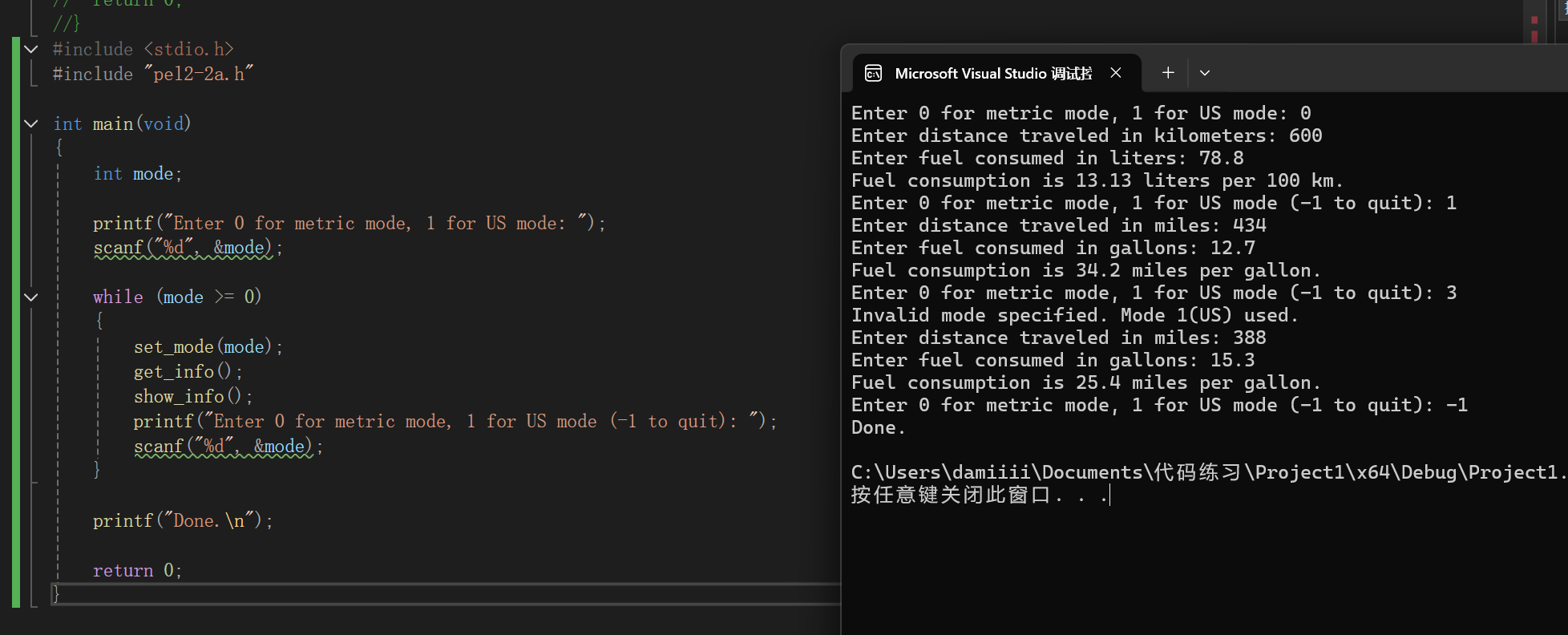Click the return 0 statement line
1568x635 pixels.
pos(138,571)
